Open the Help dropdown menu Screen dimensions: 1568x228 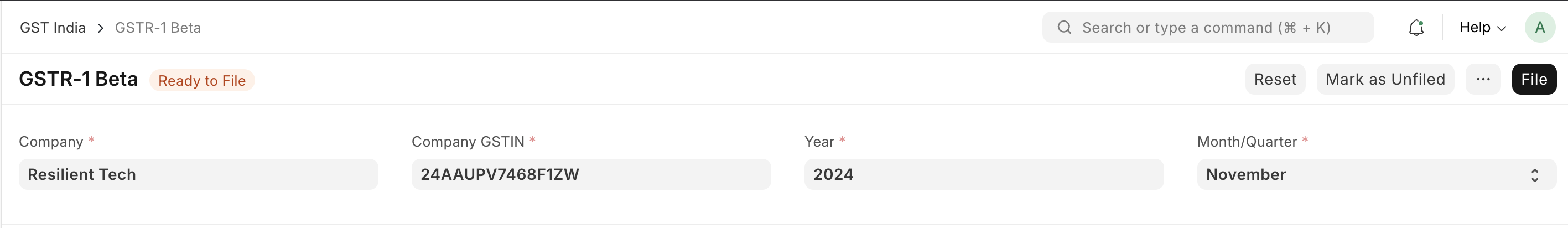click(1482, 28)
